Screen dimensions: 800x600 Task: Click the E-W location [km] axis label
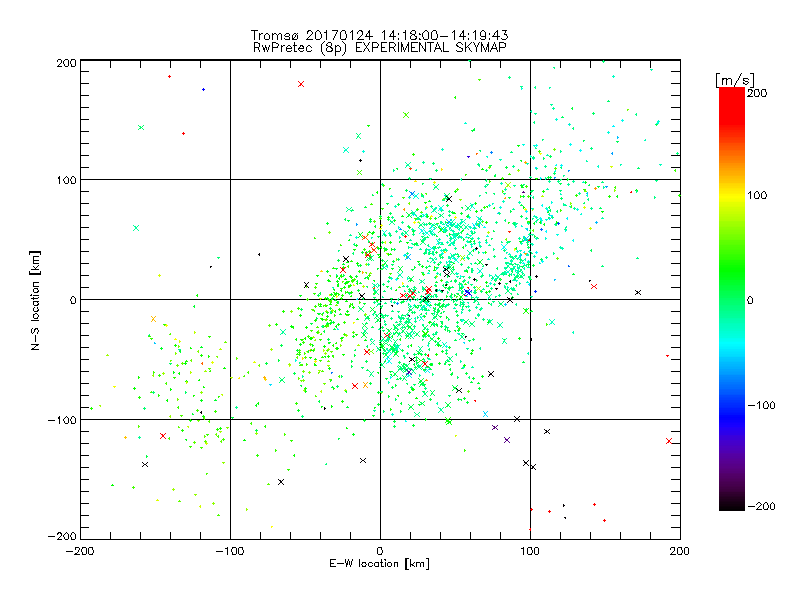pos(379,564)
